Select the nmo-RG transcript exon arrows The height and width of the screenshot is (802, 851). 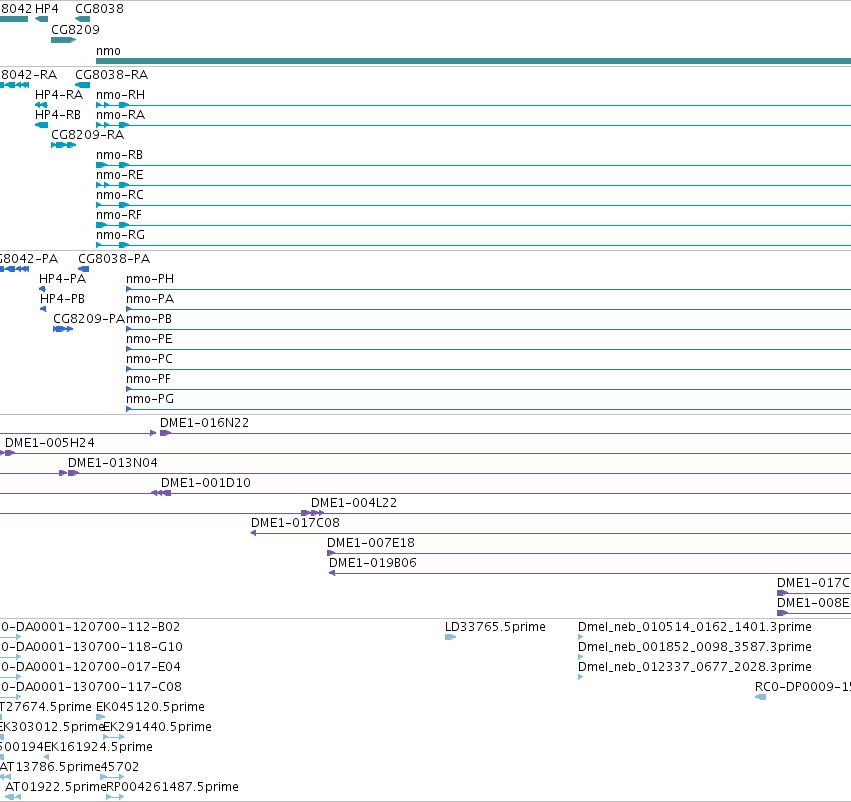[112, 245]
